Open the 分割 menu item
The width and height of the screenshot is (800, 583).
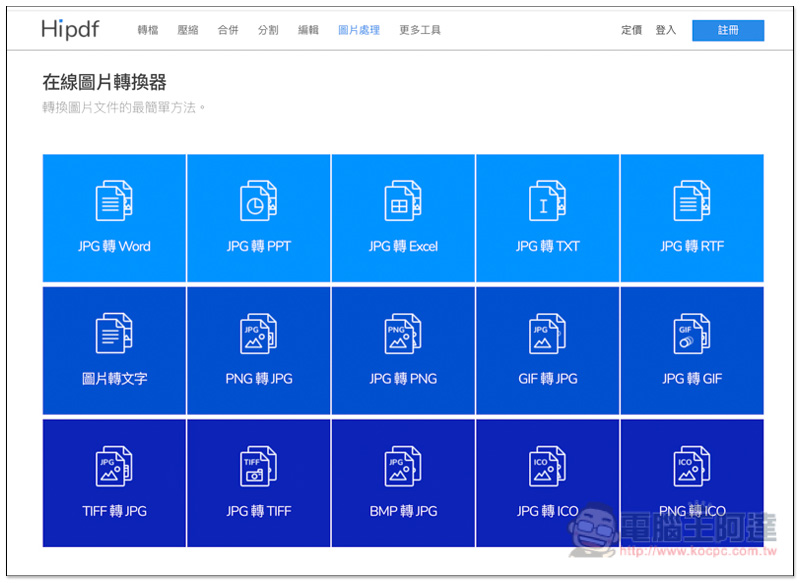pos(268,30)
